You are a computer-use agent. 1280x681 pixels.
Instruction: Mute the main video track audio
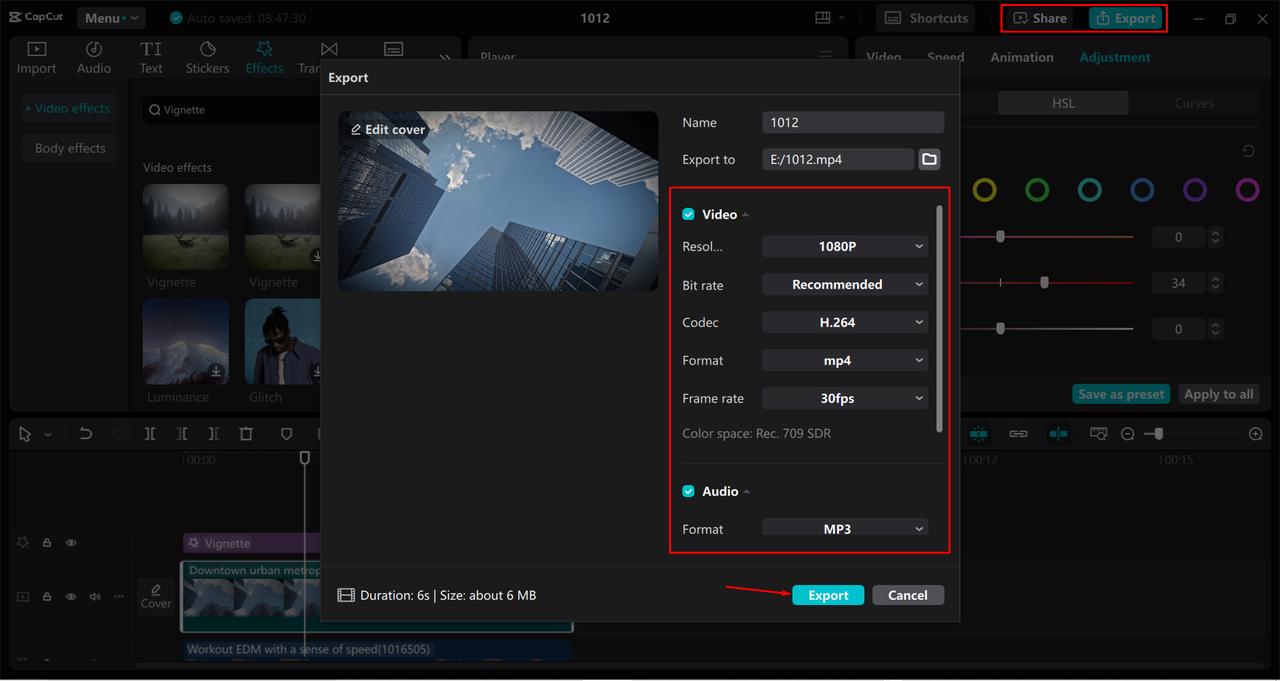95,597
